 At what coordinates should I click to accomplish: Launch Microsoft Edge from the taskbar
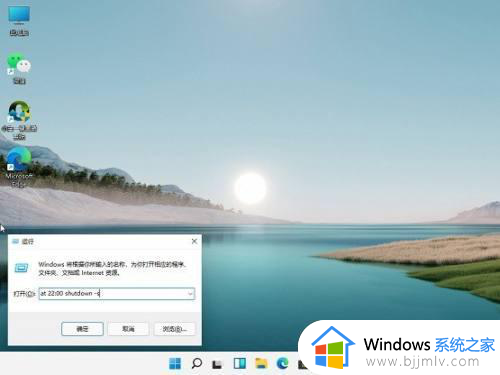coord(283,363)
